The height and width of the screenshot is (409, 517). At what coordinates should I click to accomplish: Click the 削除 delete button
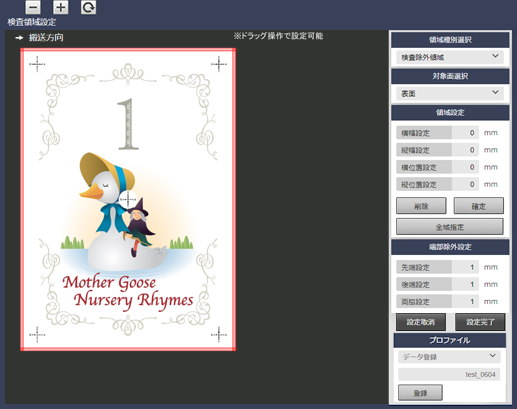pos(421,206)
